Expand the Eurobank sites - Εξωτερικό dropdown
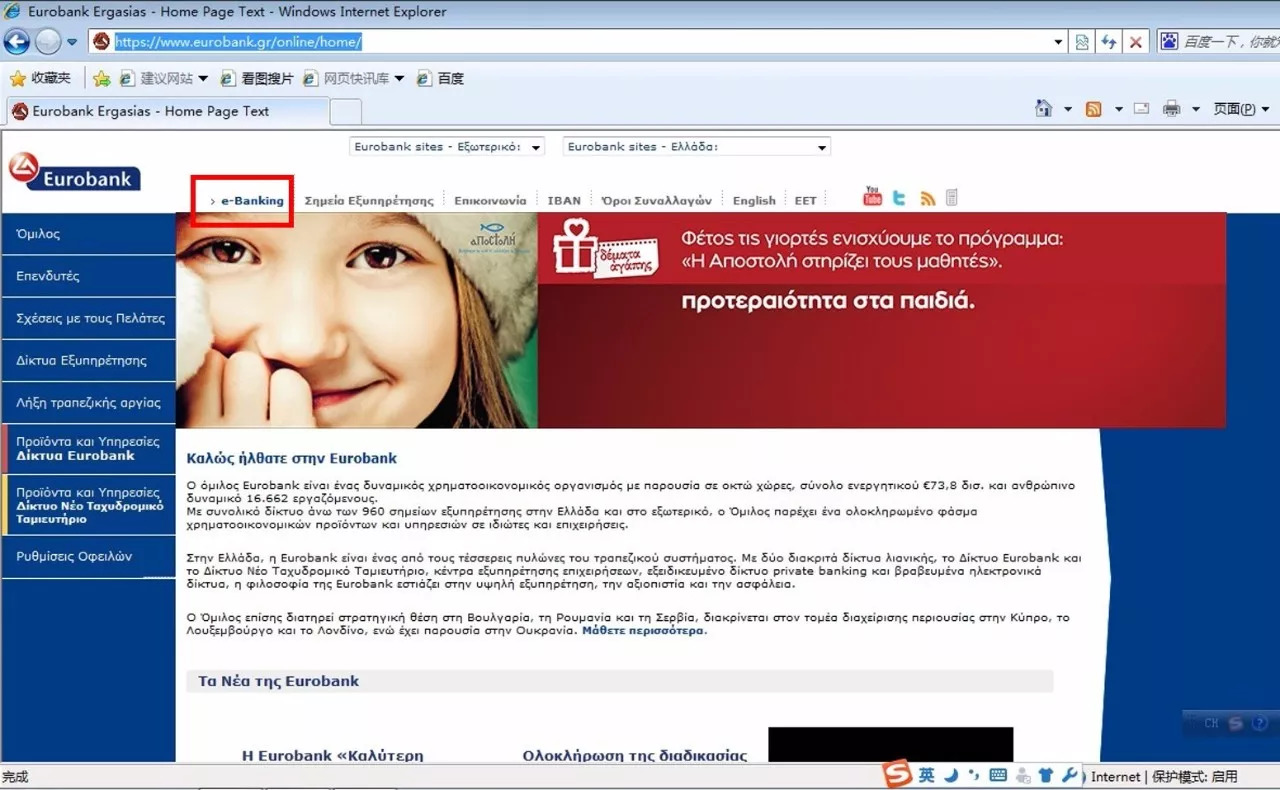1280x790 pixels. click(447, 147)
